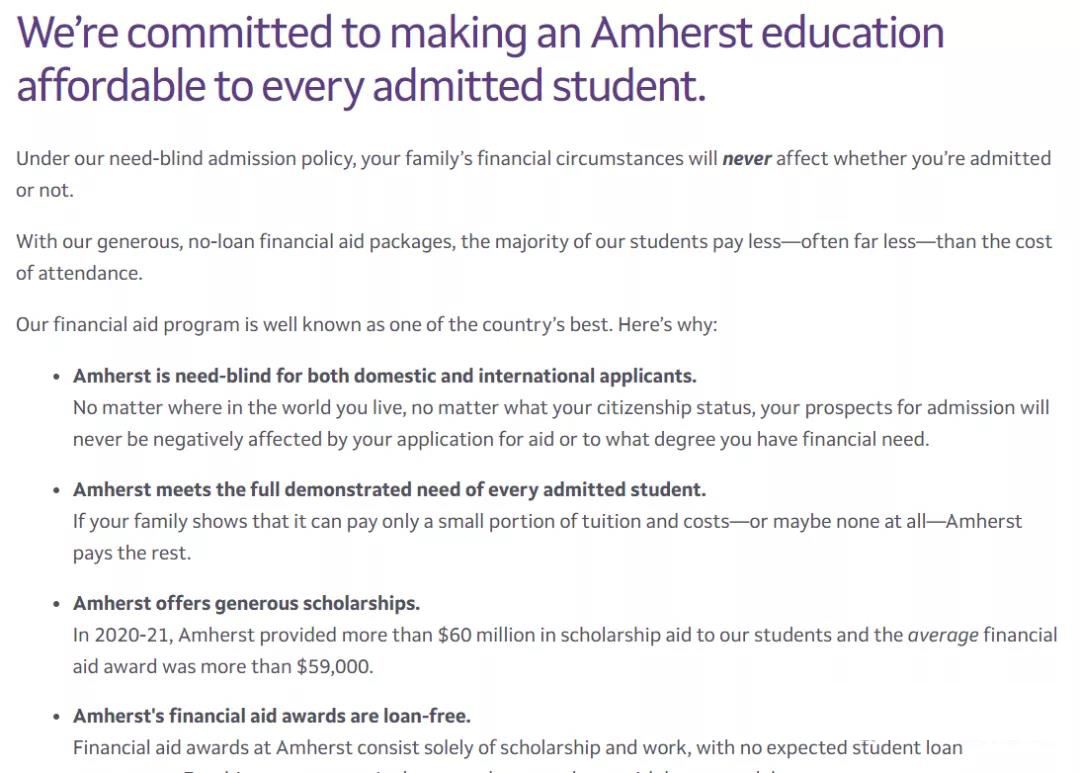Click 'pays the rest.' text

click(132, 553)
